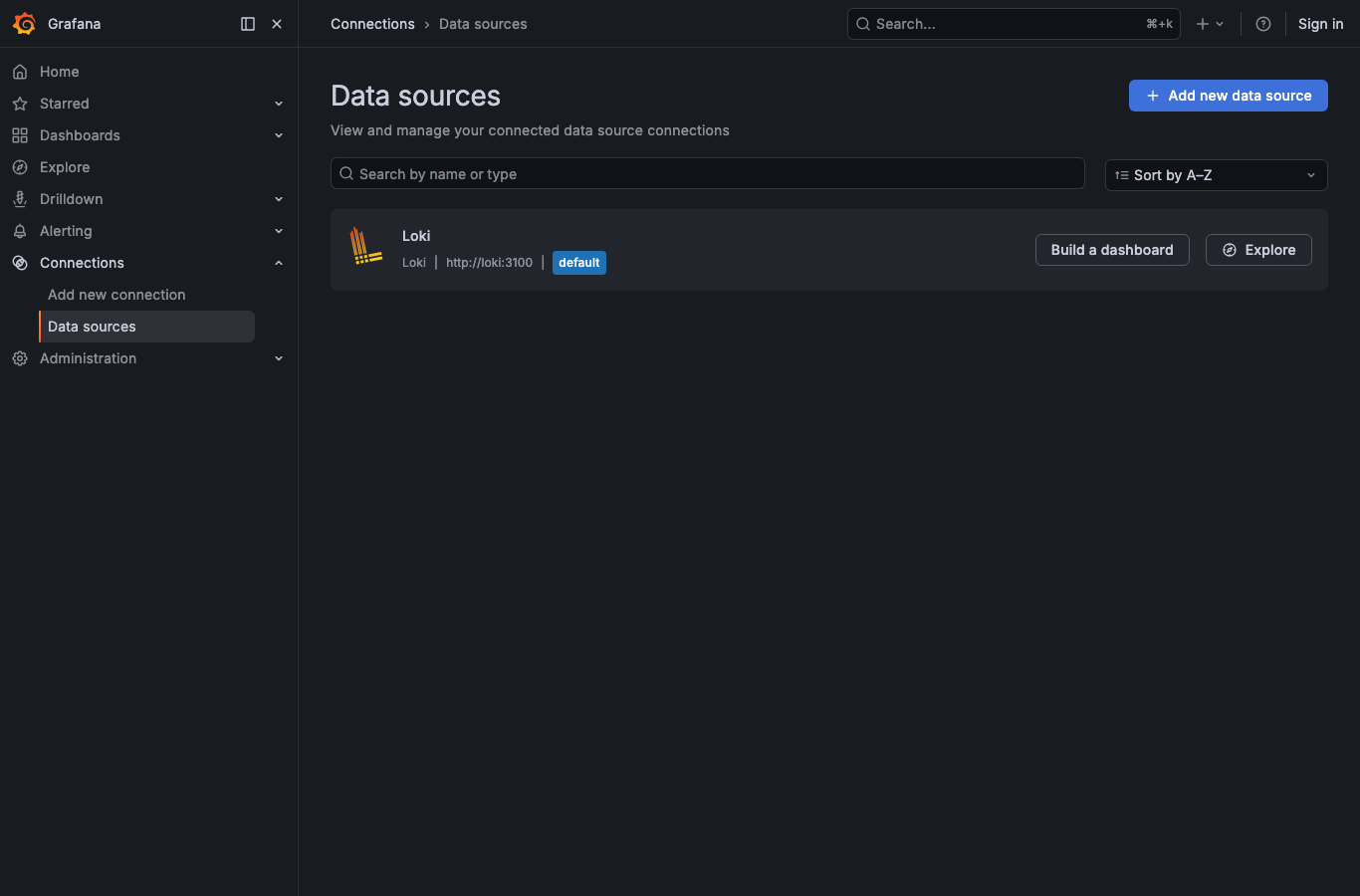Open the Alerting menu item
Viewport: 1360px width, 896px height.
[x=66, y=231]
